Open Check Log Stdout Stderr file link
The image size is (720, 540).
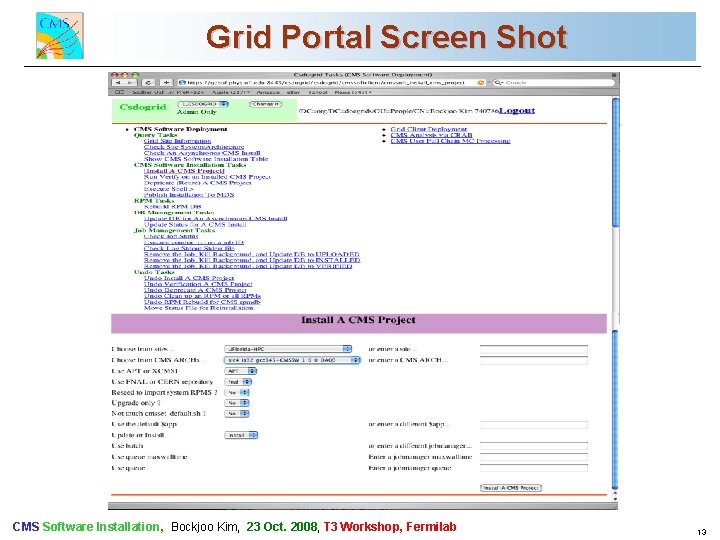point(189,248)
